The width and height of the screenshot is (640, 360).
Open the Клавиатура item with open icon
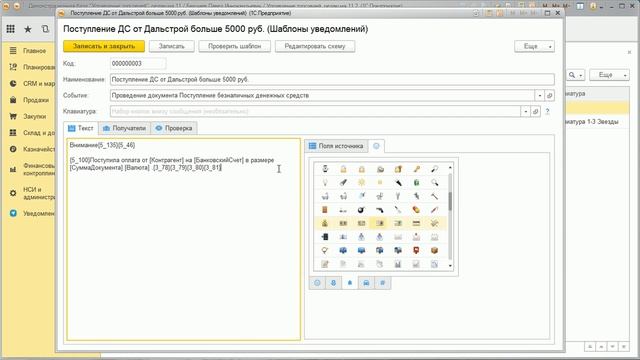(x=536, y=111)
